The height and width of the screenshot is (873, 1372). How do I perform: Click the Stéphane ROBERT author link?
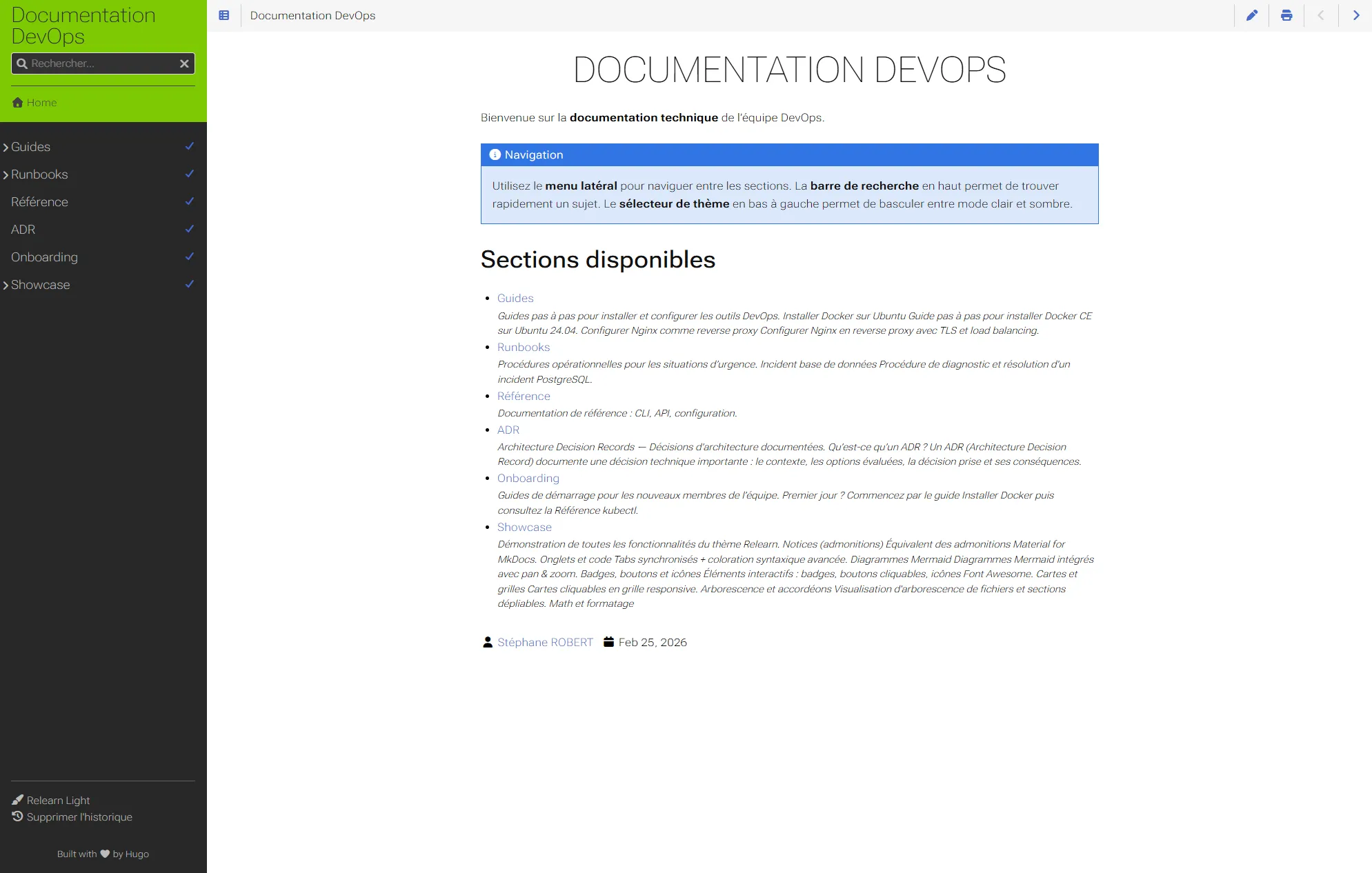pyautogui.click(x=545, y=642)
